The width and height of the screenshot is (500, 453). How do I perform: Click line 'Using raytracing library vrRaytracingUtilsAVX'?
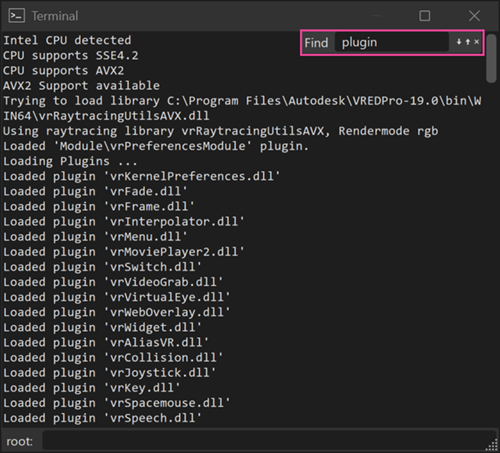pos(221,131)
